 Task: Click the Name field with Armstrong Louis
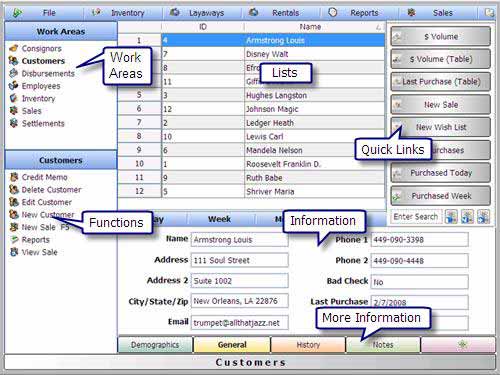tap(239, 240)
